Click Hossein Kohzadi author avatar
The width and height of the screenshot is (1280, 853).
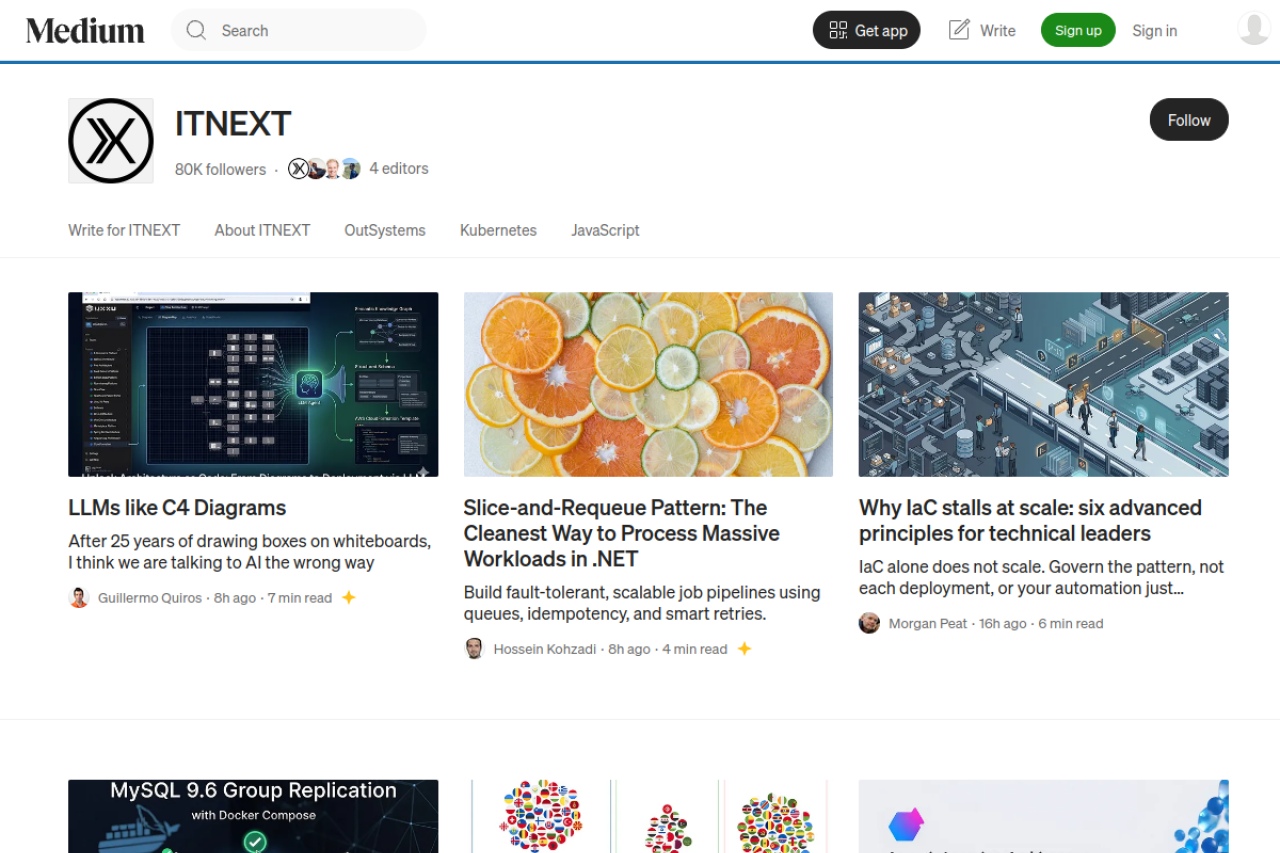tap(474, 649)
